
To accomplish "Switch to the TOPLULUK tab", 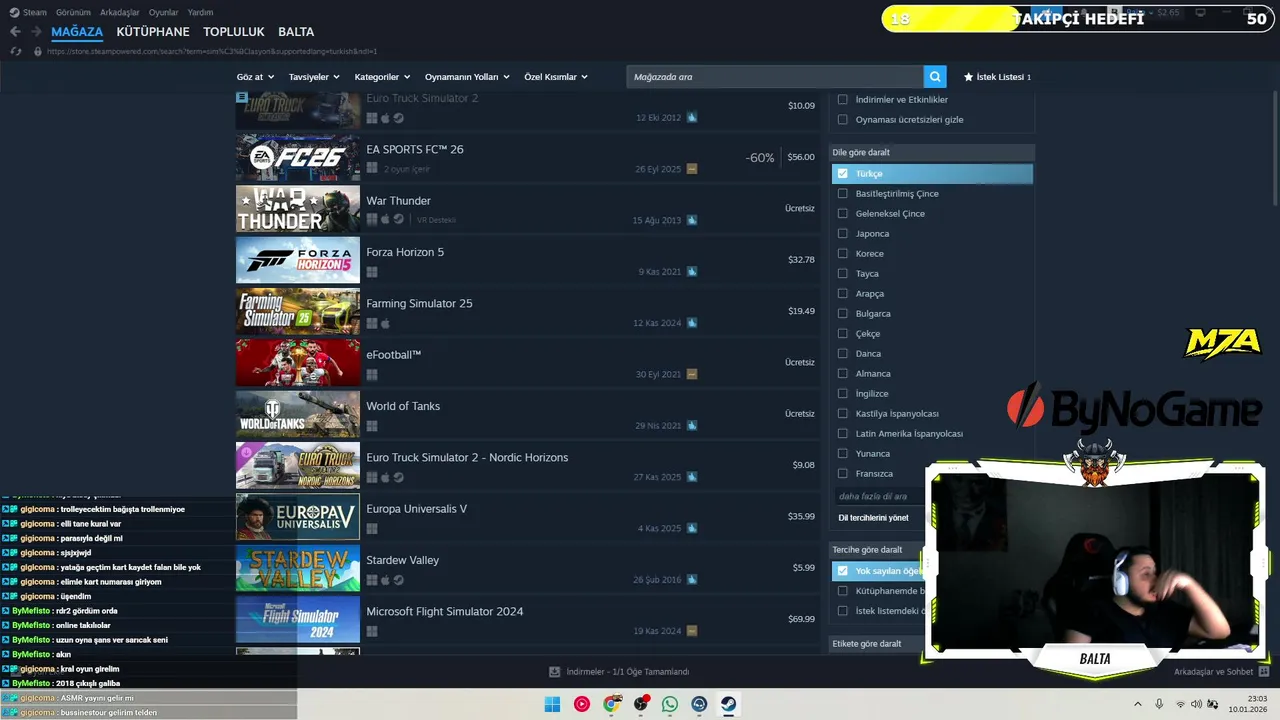I will 234,32.
